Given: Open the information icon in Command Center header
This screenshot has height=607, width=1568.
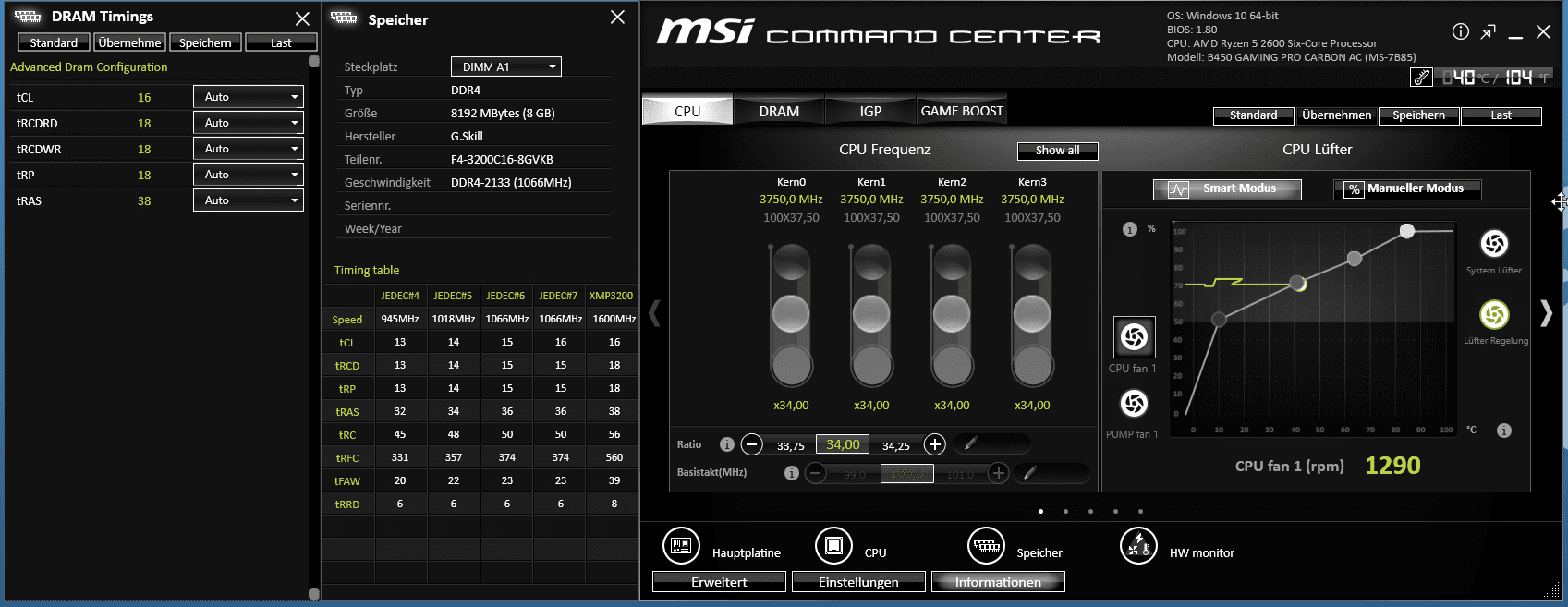Looking at the screenshot, I should [1461, 31].
